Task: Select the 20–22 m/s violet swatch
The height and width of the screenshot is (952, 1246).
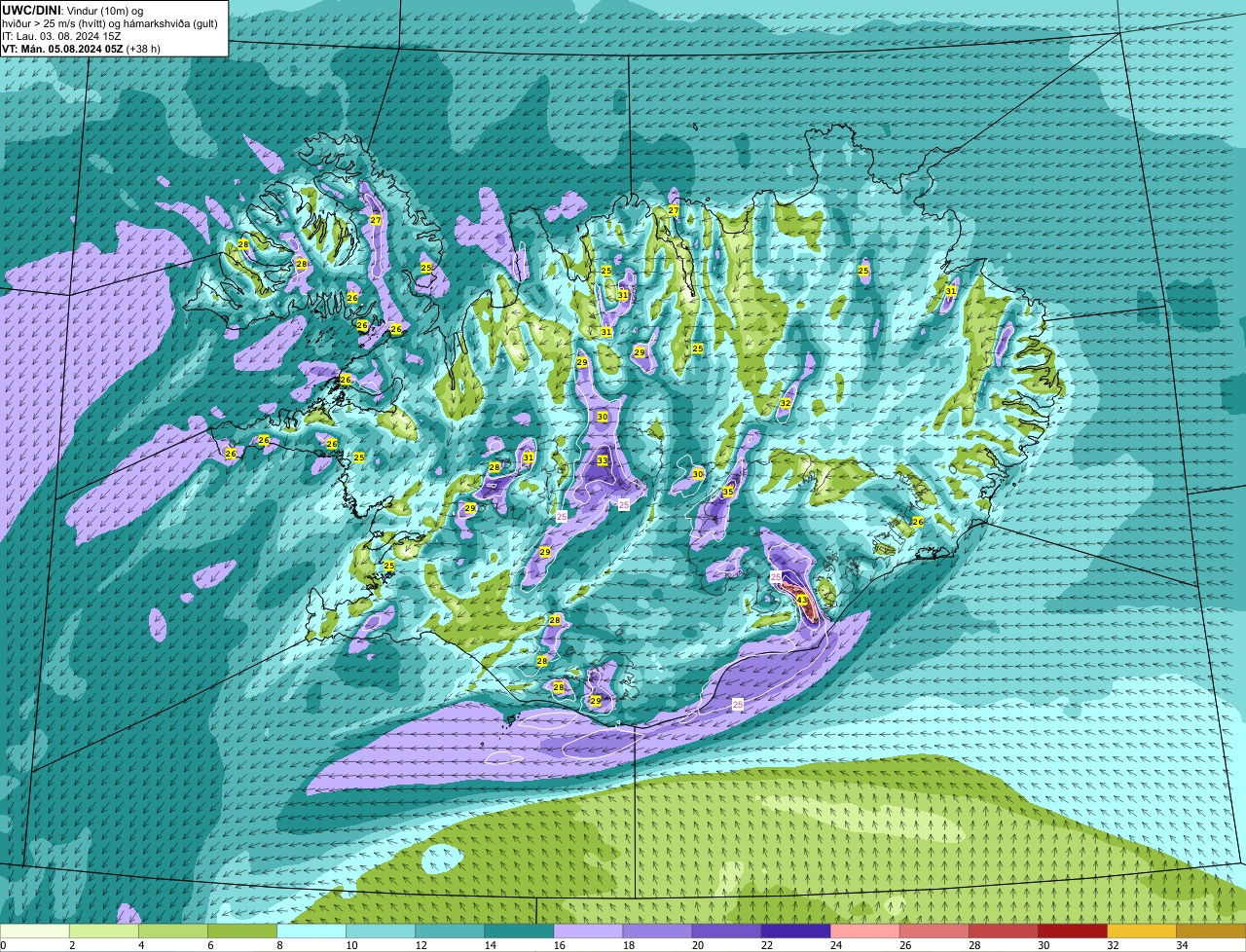Action: (x=726, y=931)
